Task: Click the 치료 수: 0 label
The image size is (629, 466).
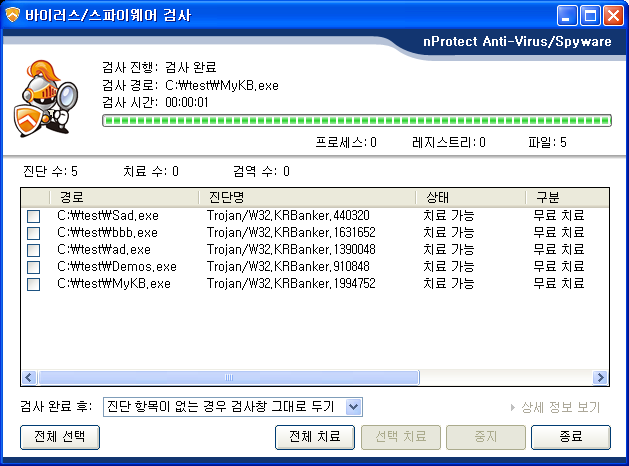Action: tap(151, 172)
